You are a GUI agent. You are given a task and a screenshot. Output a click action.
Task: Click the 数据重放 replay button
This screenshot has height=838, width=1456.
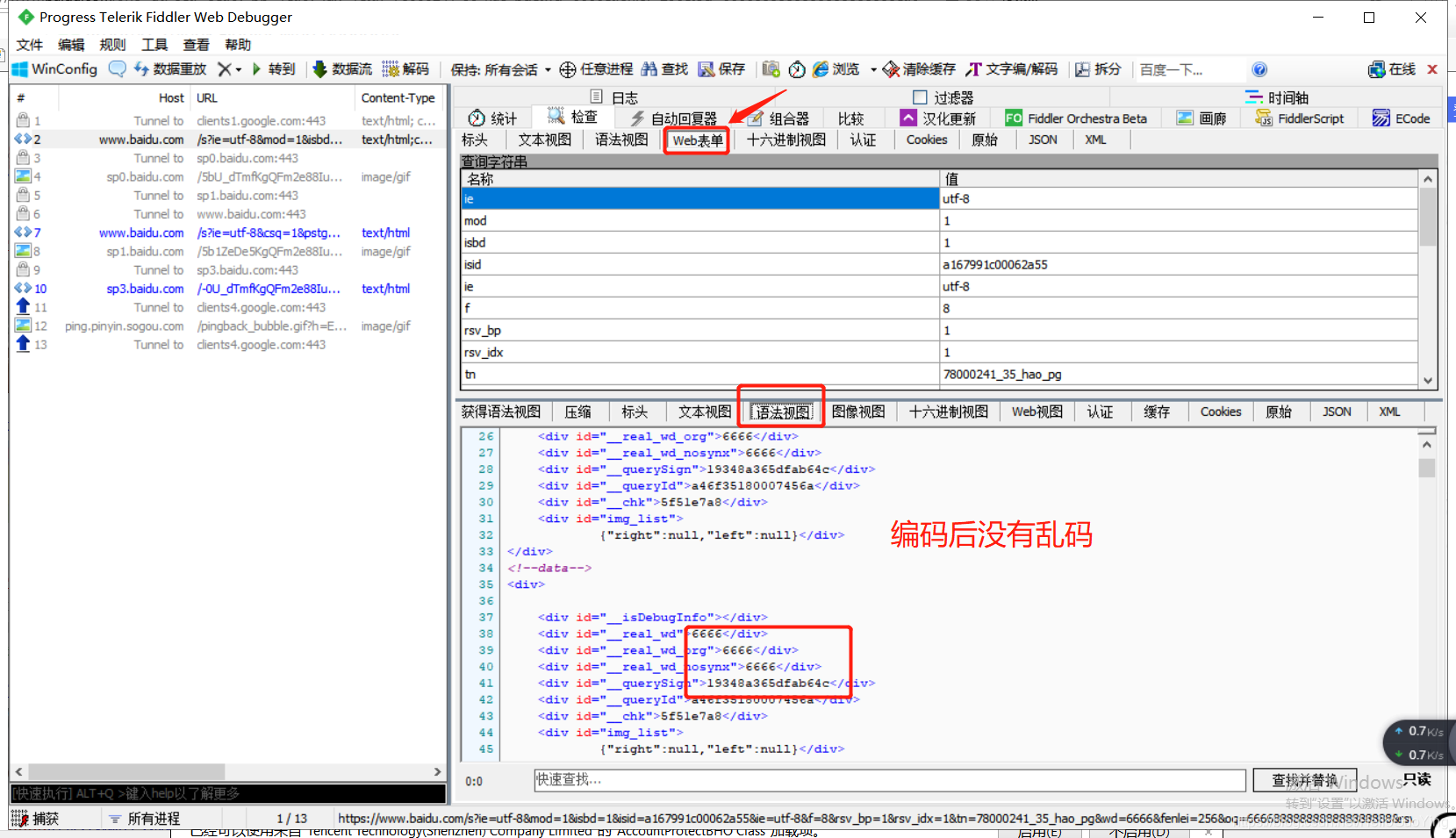pos(170,69)
